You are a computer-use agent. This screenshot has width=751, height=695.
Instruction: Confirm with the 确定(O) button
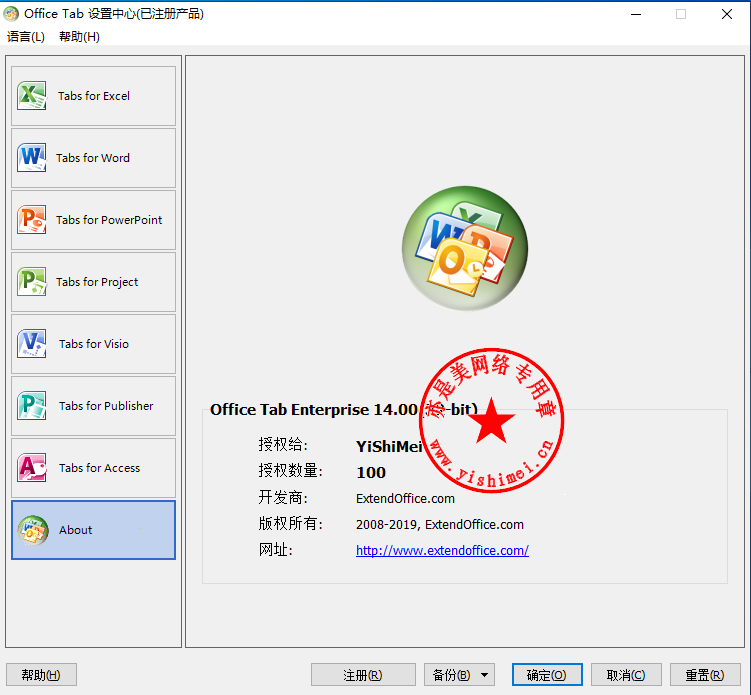(547, 675)
